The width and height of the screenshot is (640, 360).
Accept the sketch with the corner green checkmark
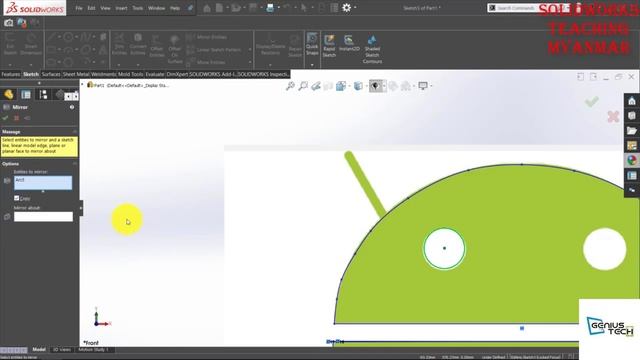coord(591,101)
